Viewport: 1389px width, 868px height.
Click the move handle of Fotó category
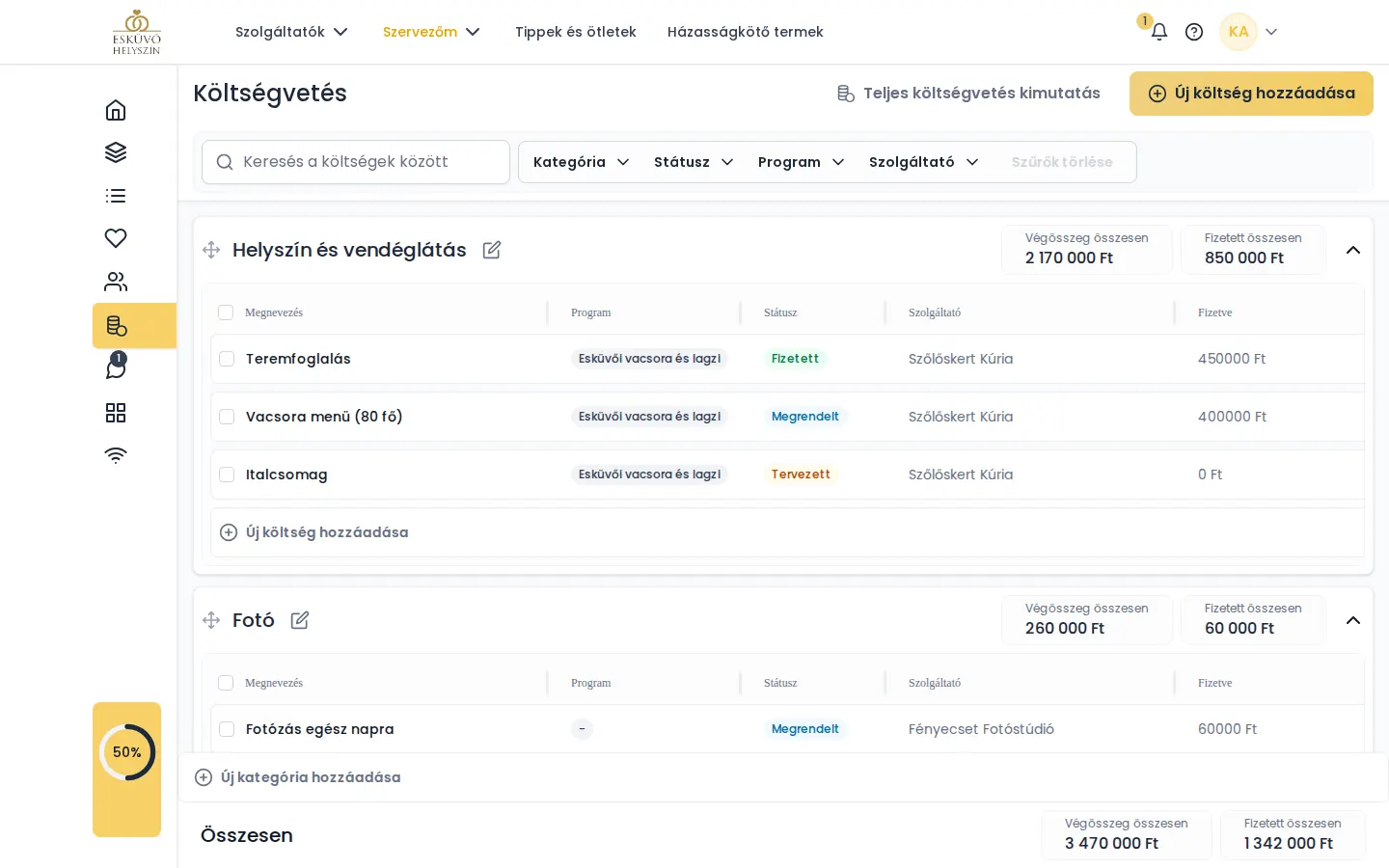click(211, 620)
